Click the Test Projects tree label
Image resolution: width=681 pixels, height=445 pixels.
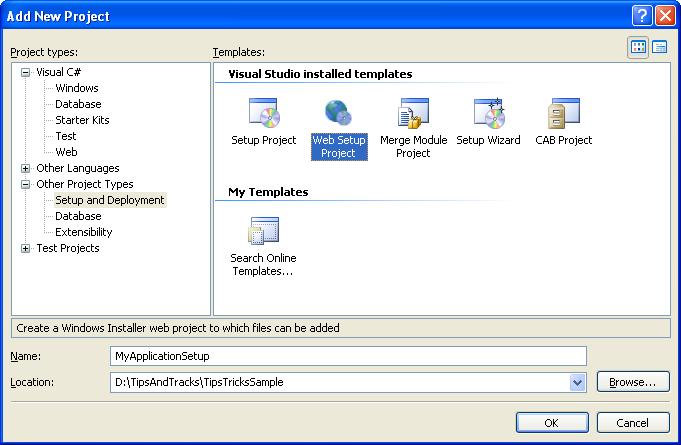click(68, 248)
